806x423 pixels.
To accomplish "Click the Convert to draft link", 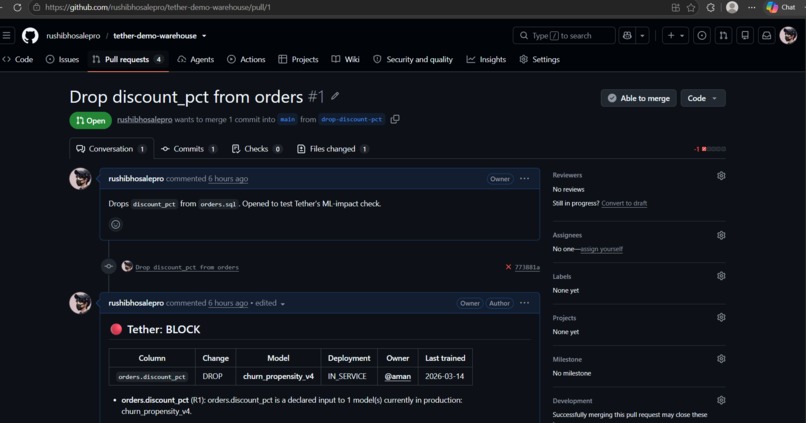I will pyautogui.click(x=624, y=203).
